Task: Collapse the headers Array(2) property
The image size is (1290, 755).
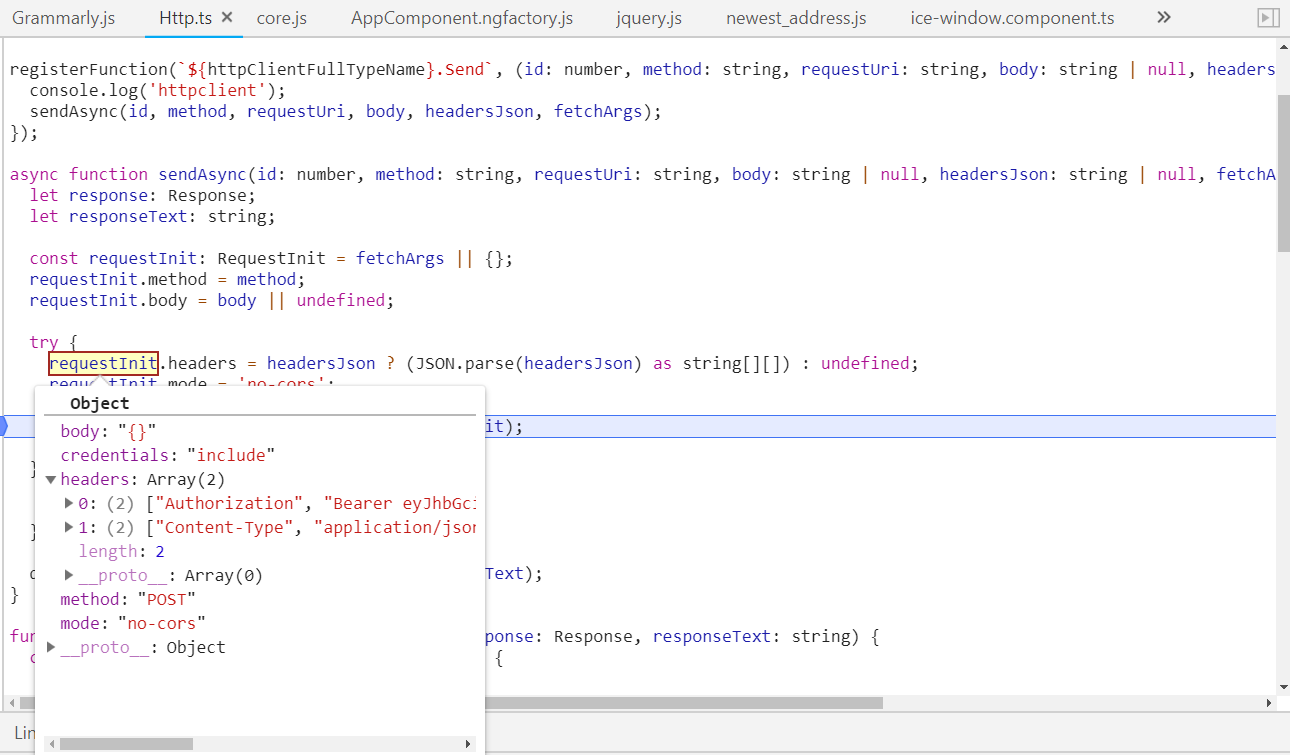Action: 51,479
